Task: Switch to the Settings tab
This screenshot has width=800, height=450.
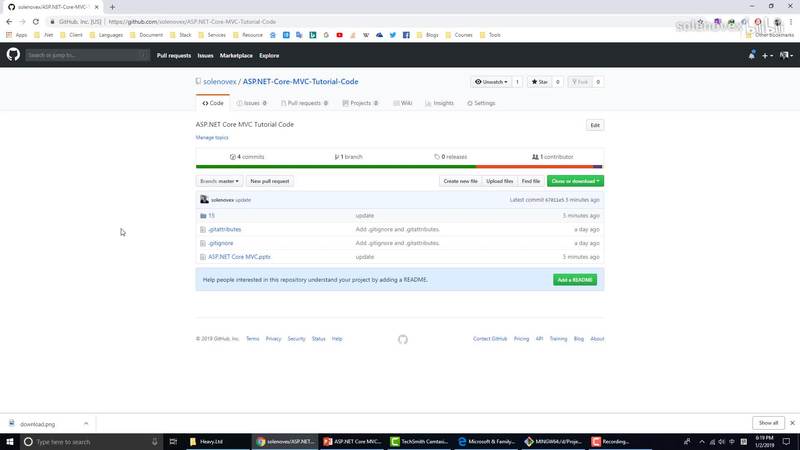Action: point(481,103)
